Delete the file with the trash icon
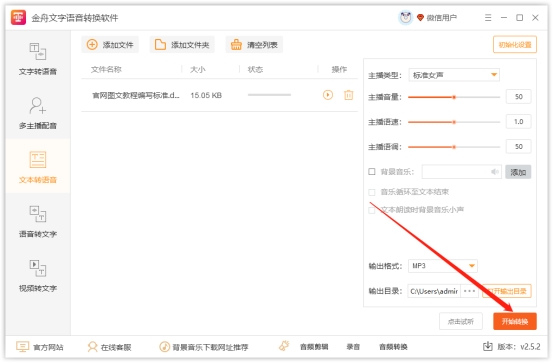Image resolution: width=553 pixels, height=364 pixels. [x=348, y=95]
